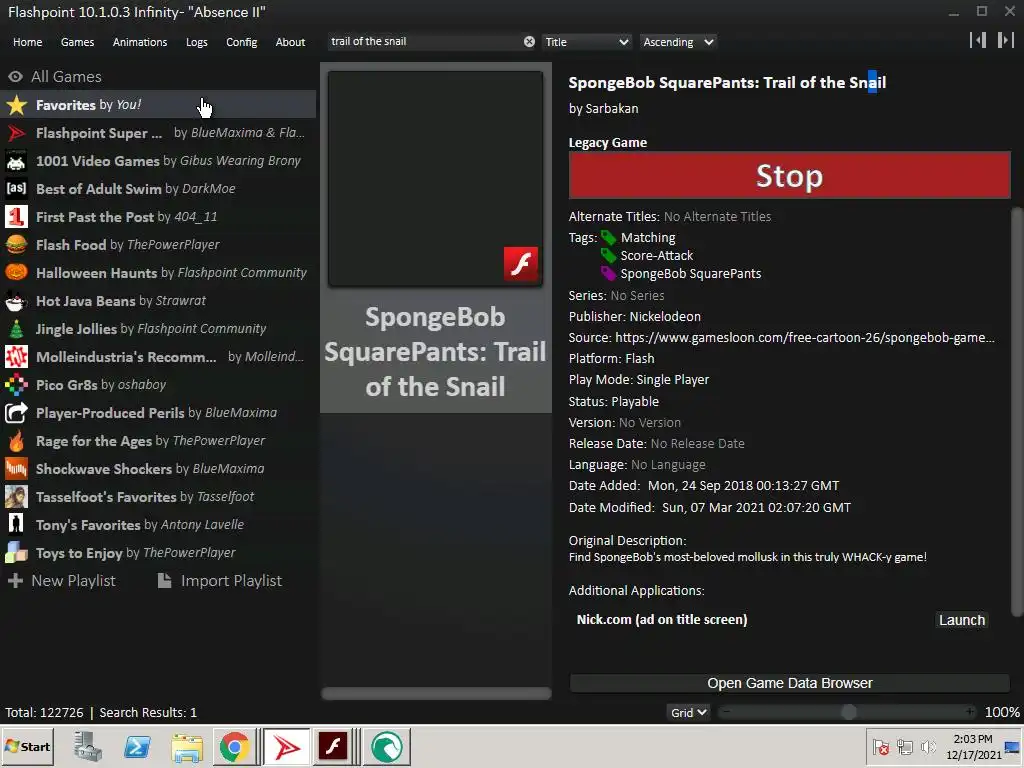Viewport: 1024px width, 768px height.
Task: Click the Shockwave Shockers icon
Action: (x=16, y=469)
